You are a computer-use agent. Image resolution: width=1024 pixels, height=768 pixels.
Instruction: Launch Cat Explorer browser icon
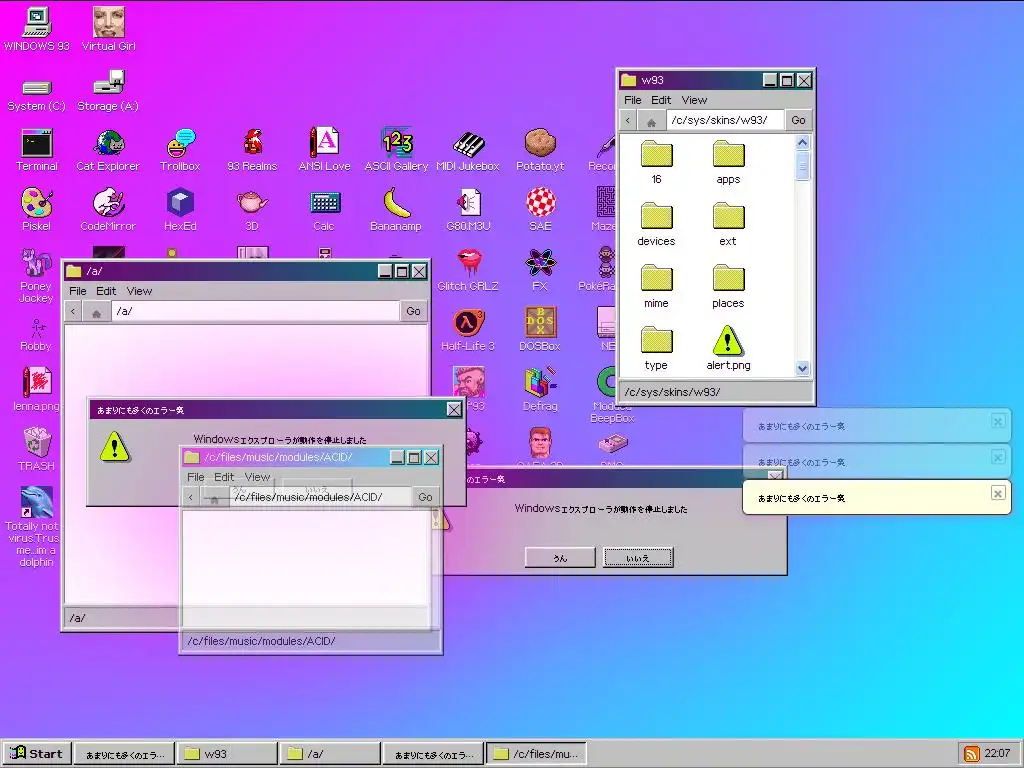click(108, 151)
